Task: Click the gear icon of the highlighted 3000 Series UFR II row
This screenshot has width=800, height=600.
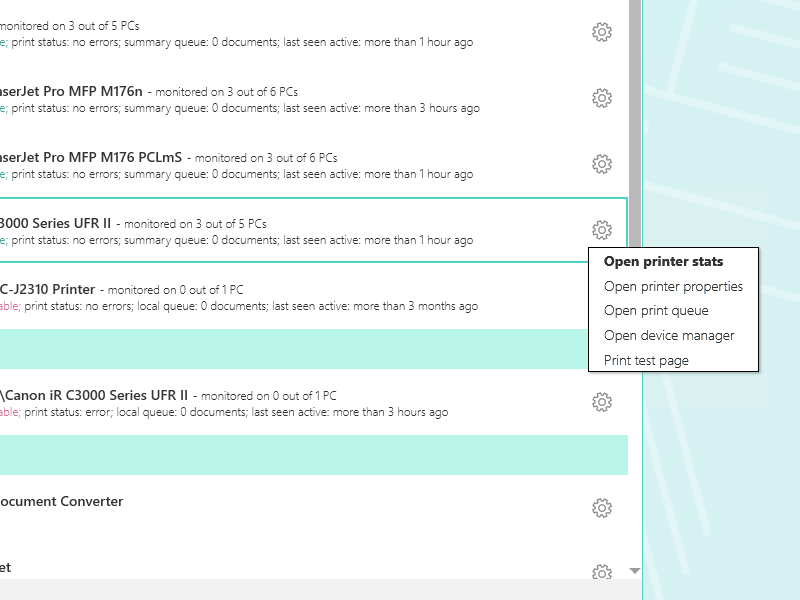Action: click(602, 230)
